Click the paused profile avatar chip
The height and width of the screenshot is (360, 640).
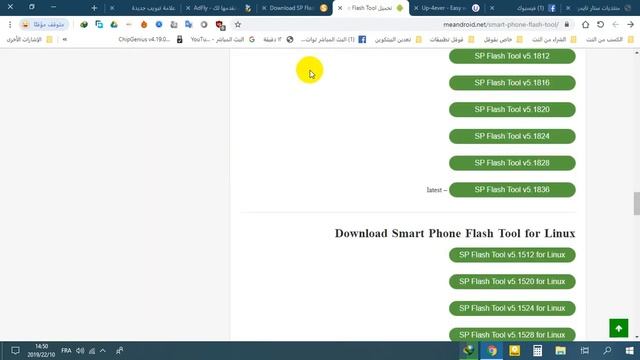[44, 25]
